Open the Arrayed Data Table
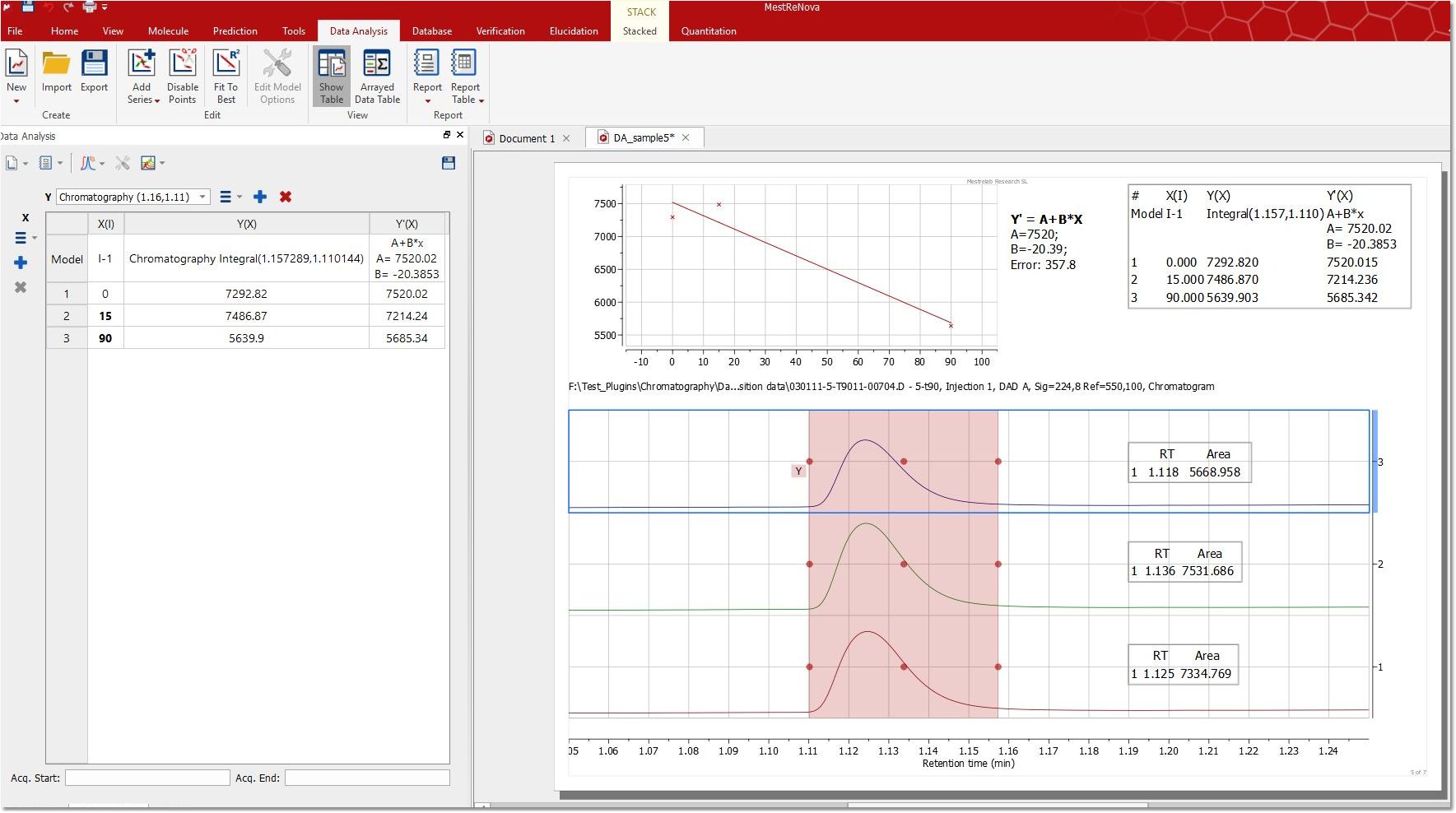Screen dimensions: 1456x813 click(x=377, y=76)
